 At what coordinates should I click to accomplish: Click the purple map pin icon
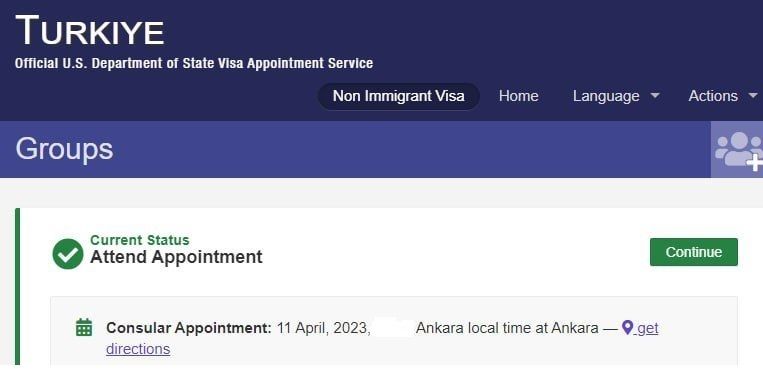pos(628,327)
